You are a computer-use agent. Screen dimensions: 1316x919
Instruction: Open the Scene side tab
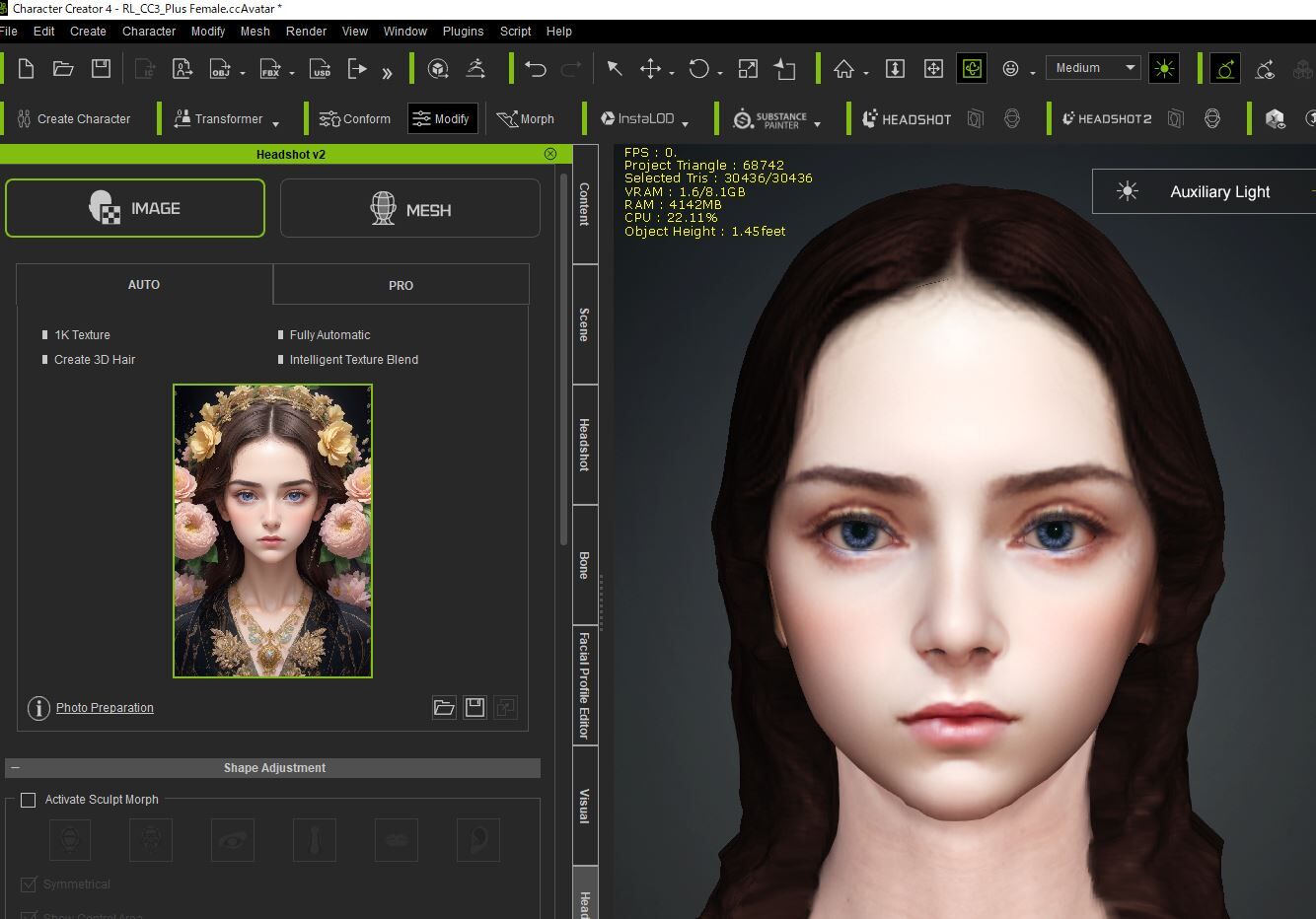585,324
